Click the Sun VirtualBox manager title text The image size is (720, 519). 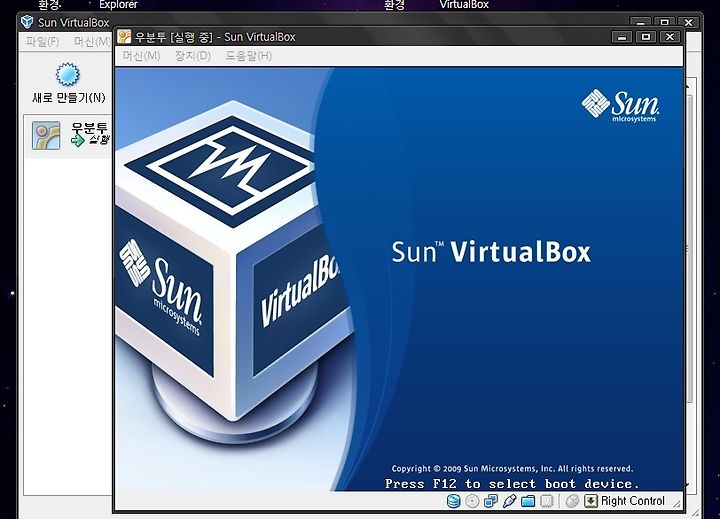(73, 23)
